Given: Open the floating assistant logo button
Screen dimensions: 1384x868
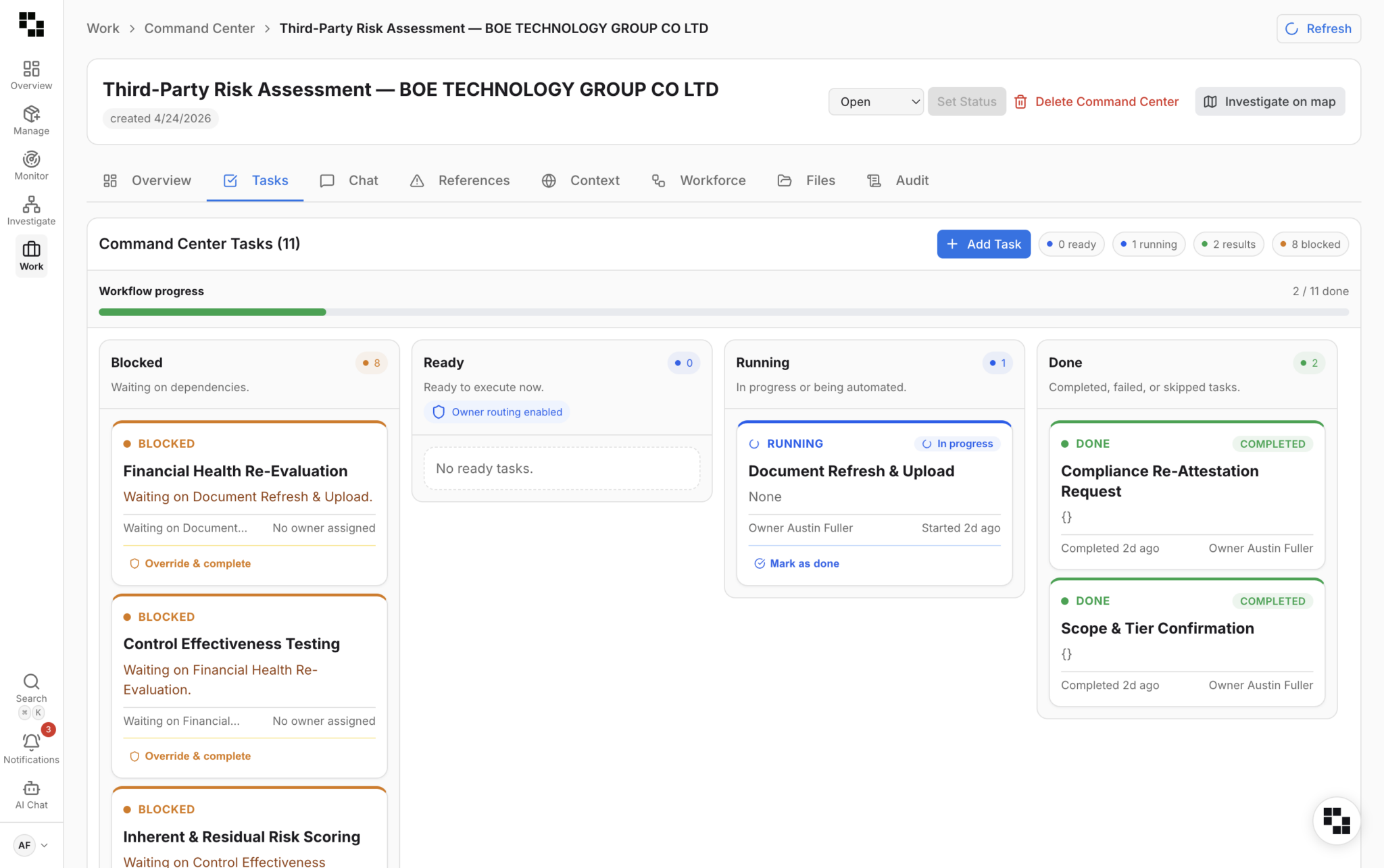Looking at the screenshot, I should click(1336, 821).
